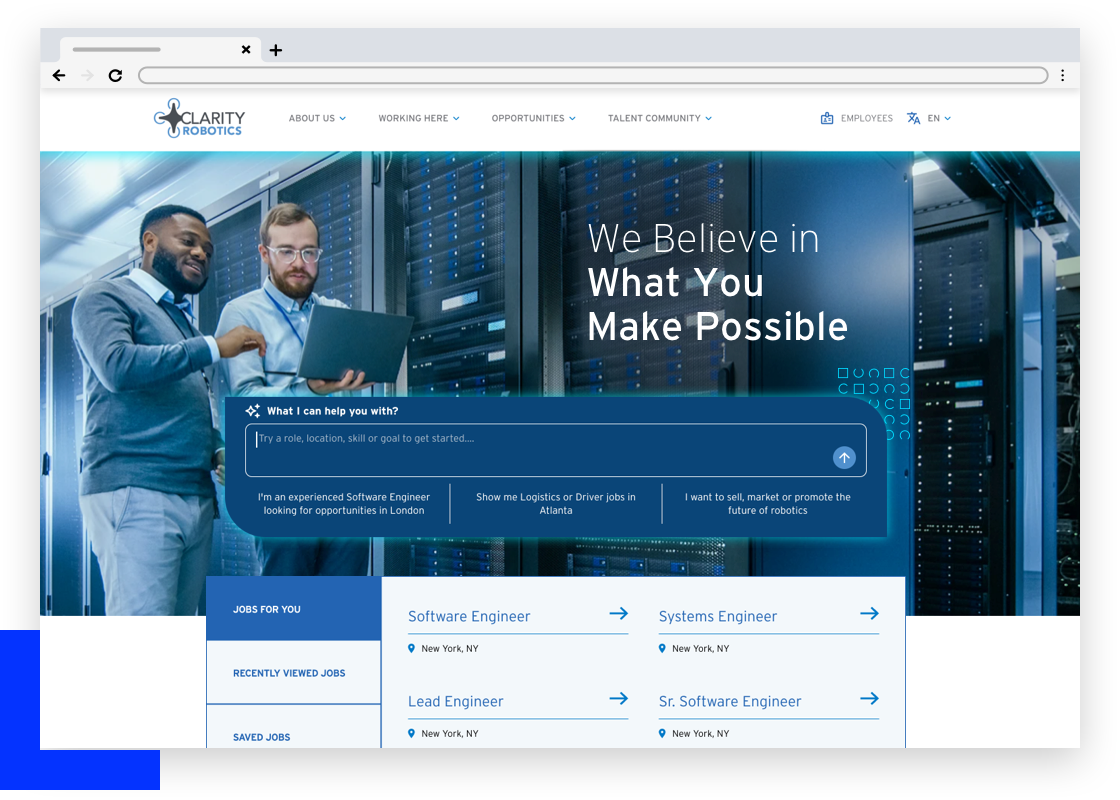This screenshot has width=1120, height=800.
Task: Click the AI sparkle icon
Action: point(252,411)
